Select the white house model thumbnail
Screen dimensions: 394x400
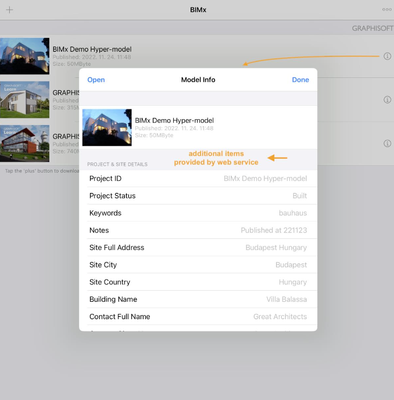(x=24, y=100)
